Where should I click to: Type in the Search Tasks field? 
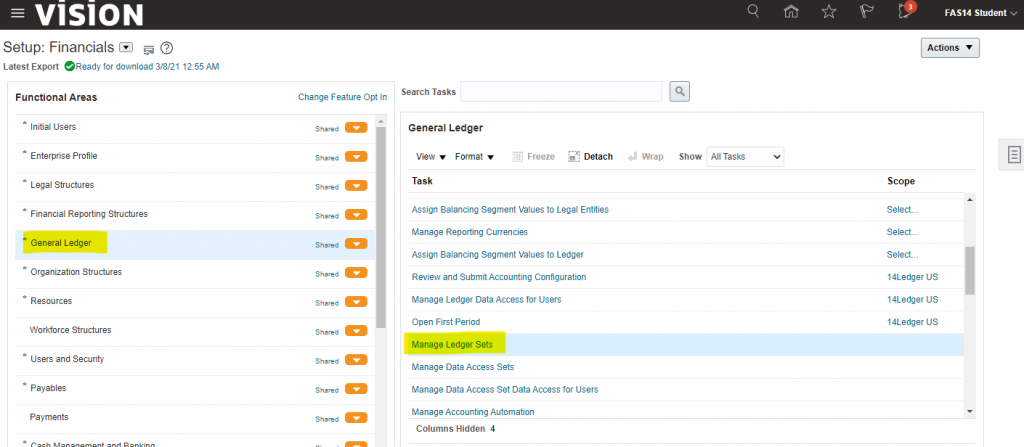(561, 92)
